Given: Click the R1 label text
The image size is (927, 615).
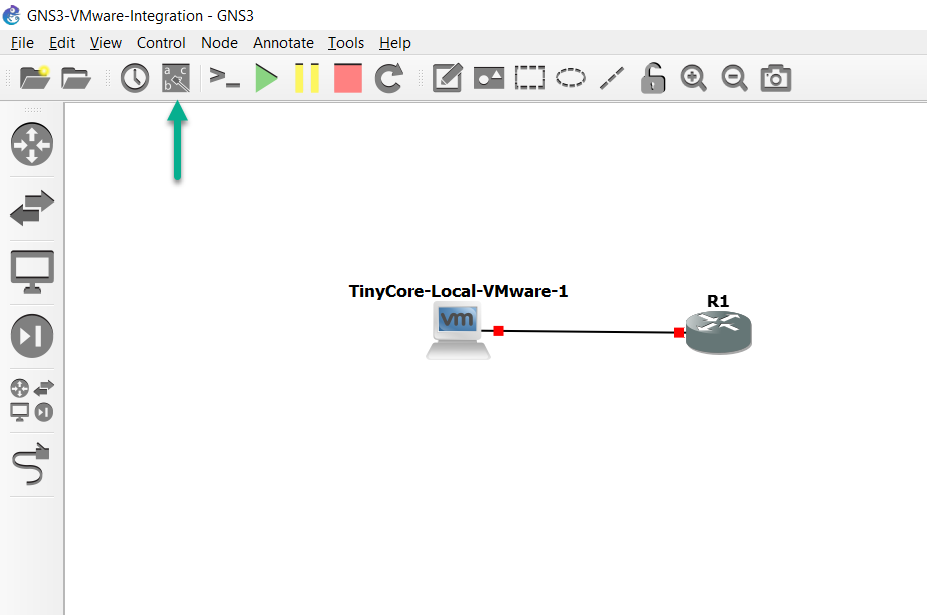Looking at the screenshot, I should [x=718, y=301].
